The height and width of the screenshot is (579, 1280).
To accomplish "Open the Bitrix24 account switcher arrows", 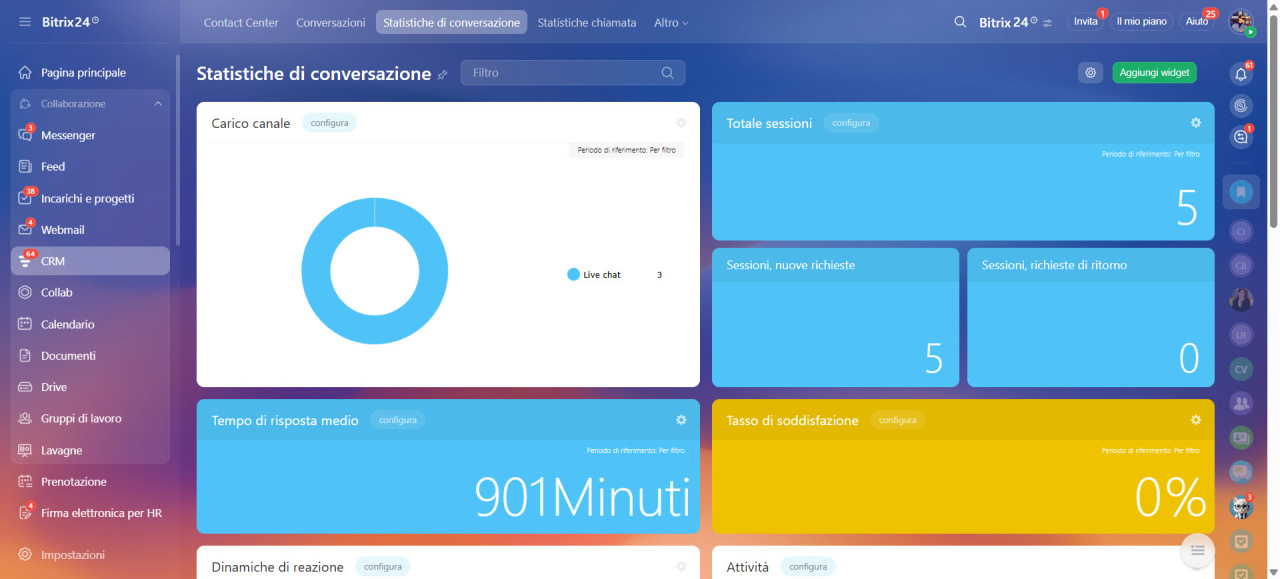I will 1047,22.
